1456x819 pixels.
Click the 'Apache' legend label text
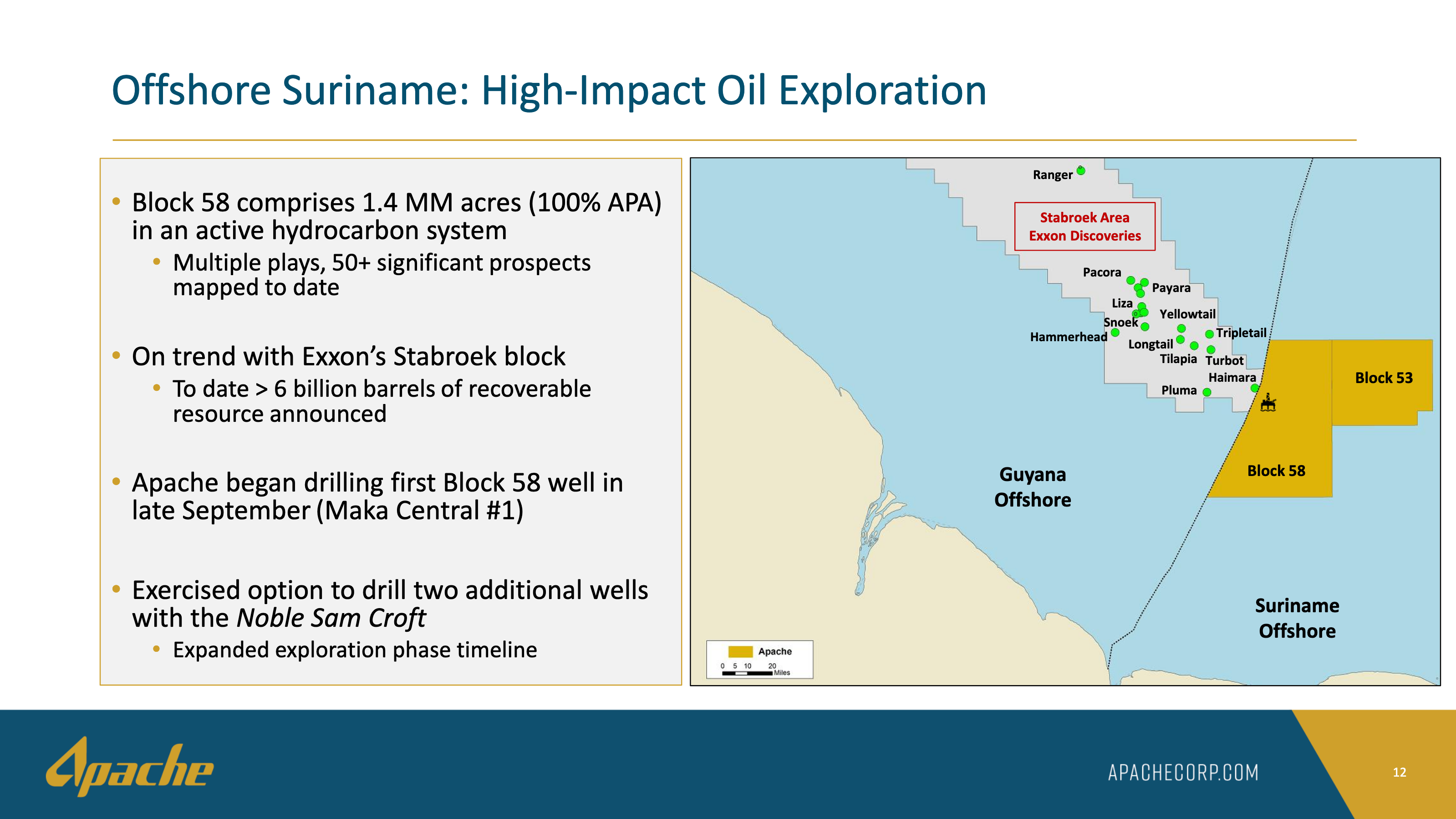pos(775,651)
